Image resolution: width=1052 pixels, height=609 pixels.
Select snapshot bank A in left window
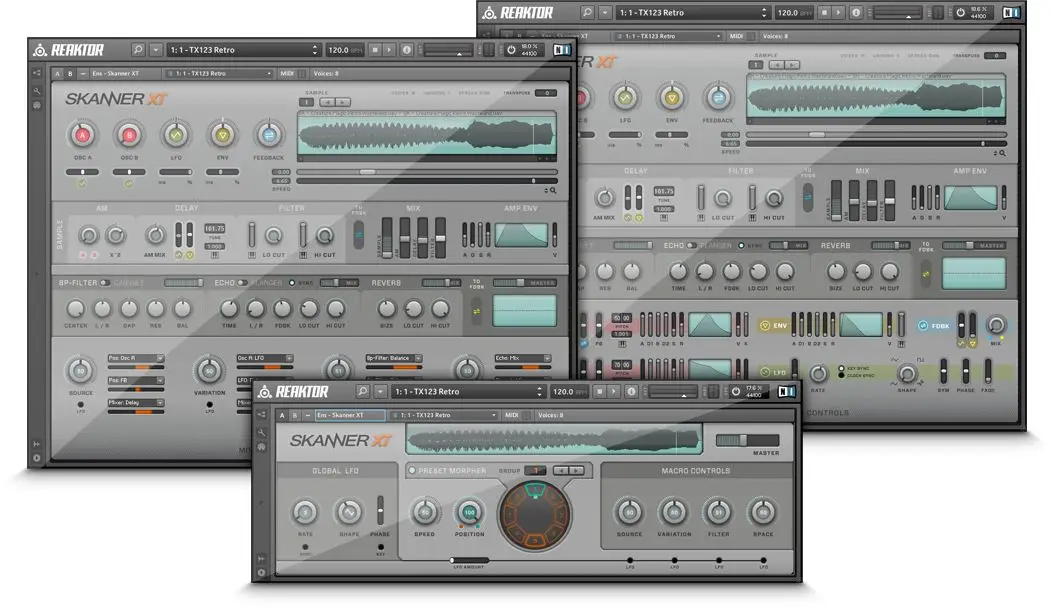pos(58,73)
